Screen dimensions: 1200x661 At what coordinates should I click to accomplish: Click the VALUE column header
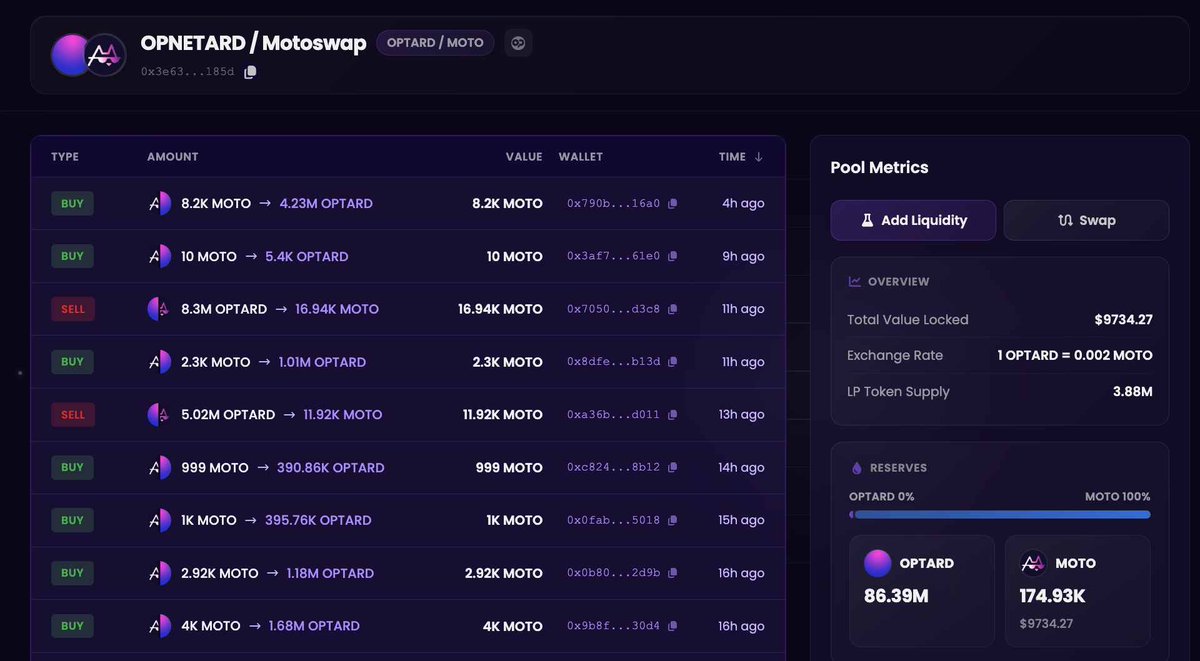[x=524, y=157]
